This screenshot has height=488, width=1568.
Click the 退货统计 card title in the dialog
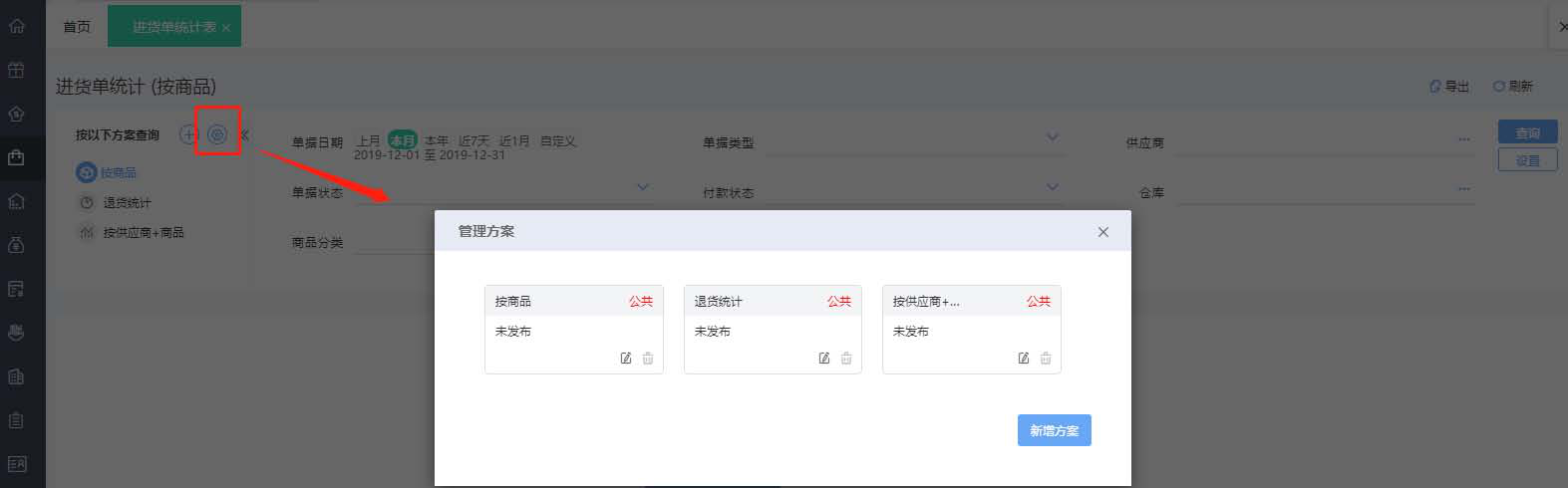click(718, 301)
